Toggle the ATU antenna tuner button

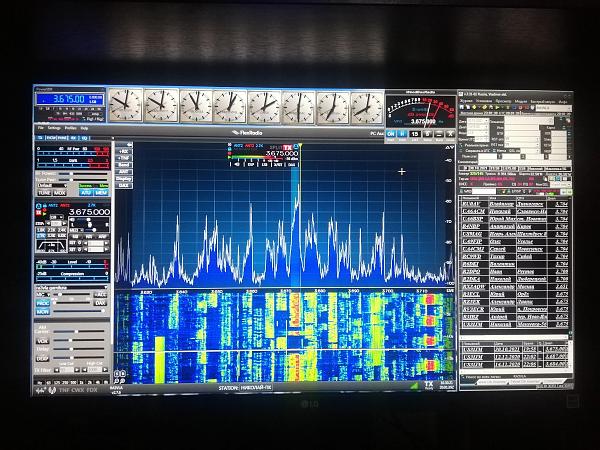[86, 192]
